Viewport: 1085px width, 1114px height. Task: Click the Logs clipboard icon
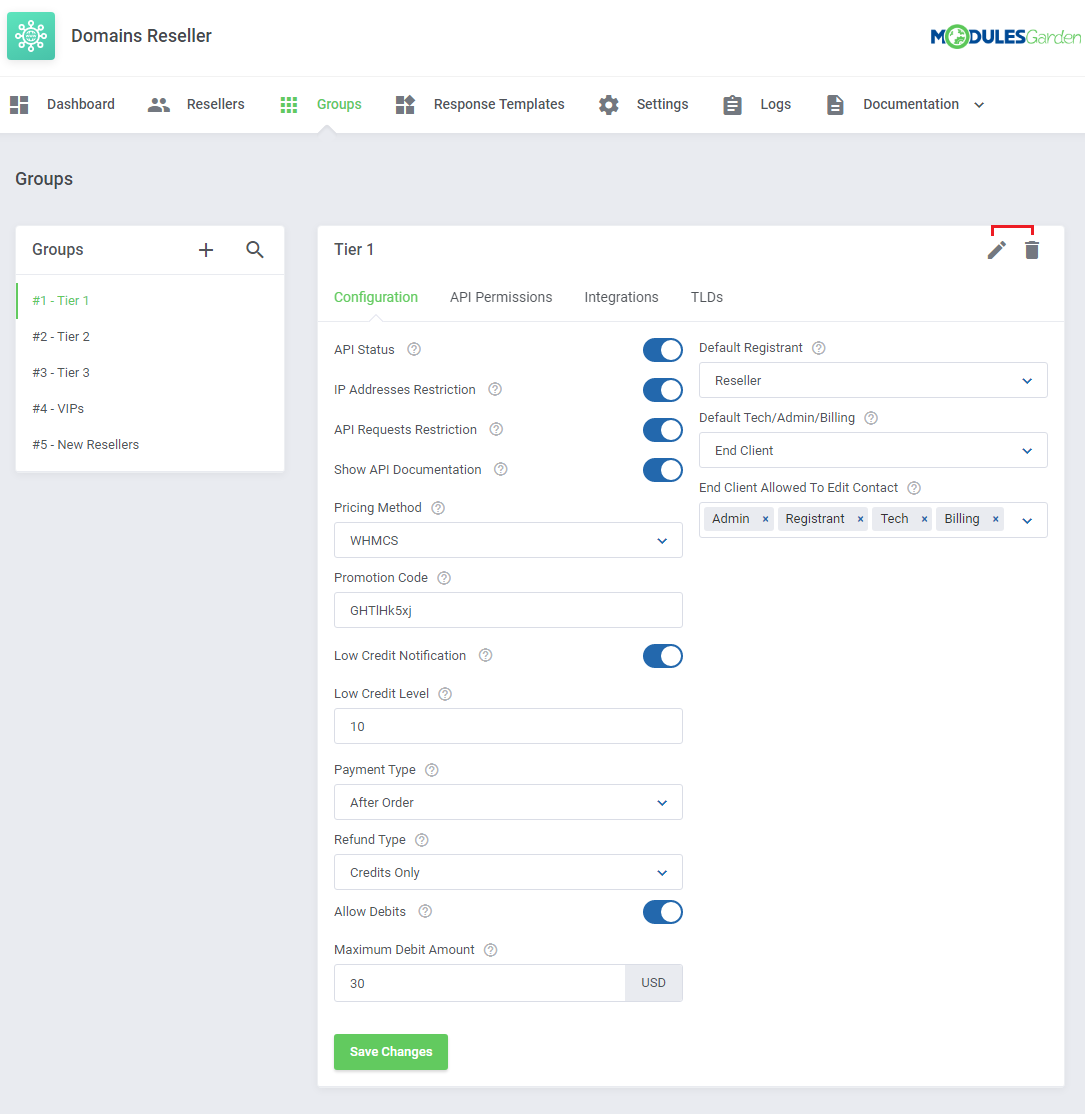pyautogui.click(x=732, y=104)
